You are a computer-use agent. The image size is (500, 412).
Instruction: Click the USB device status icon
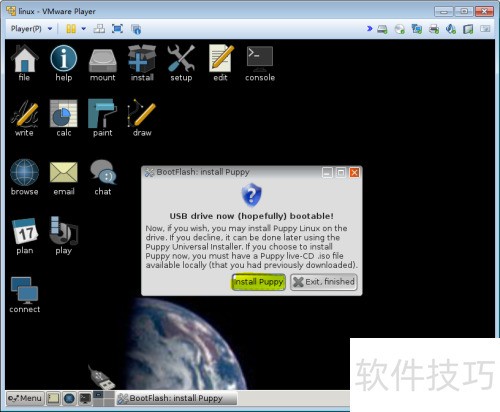[468, 29]
